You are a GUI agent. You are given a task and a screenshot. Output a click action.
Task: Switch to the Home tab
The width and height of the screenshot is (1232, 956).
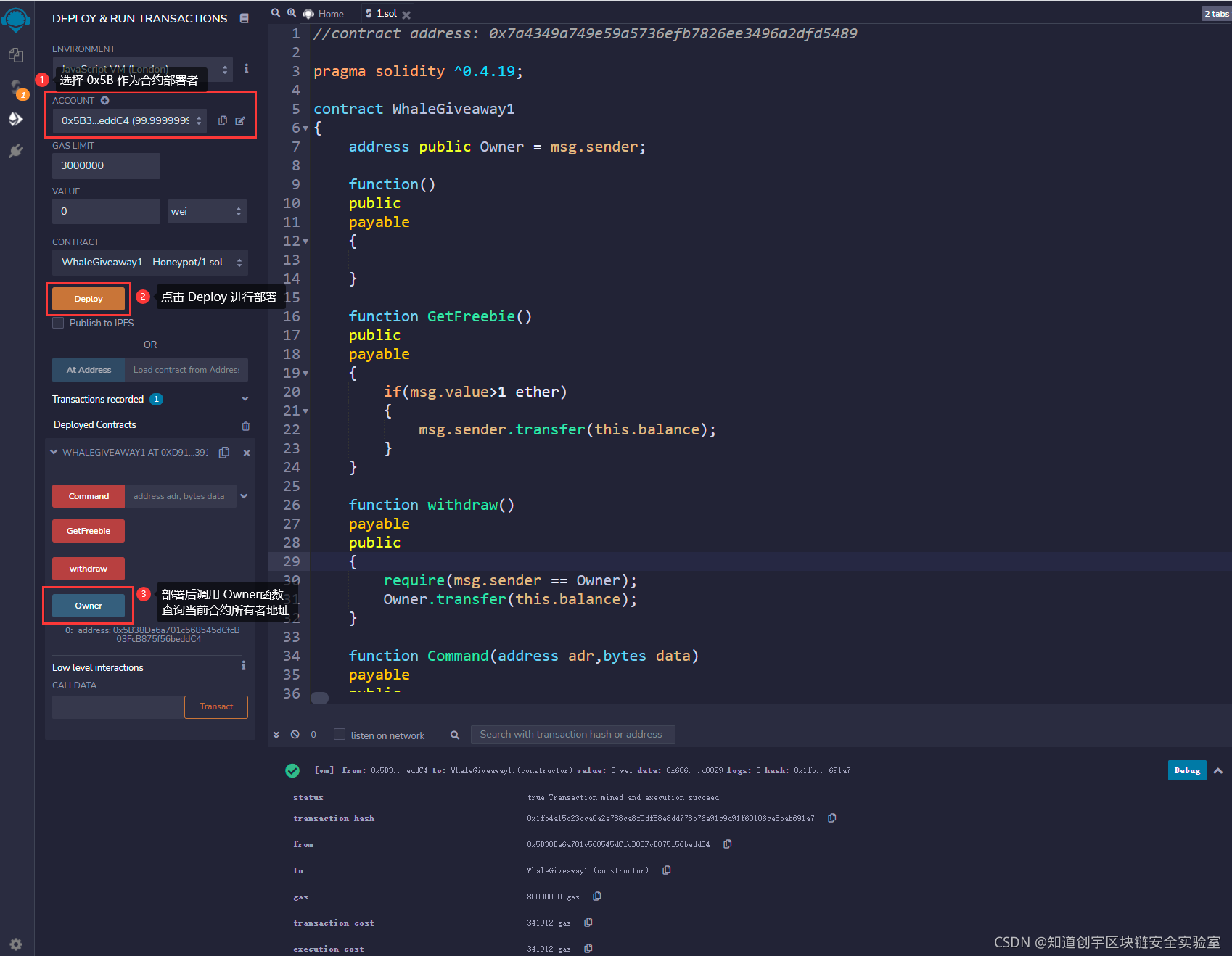324,14
